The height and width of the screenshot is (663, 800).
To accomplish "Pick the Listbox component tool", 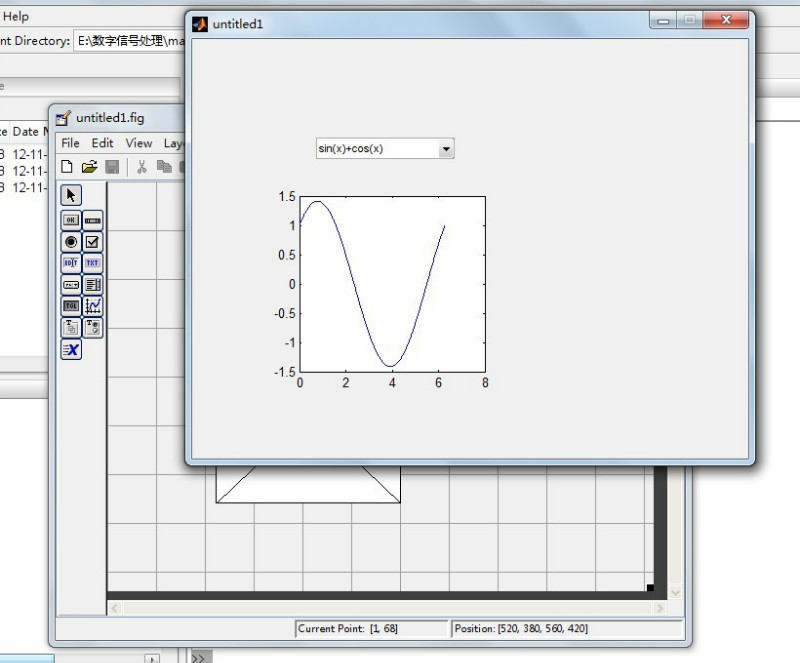I will tap(93, 285).
